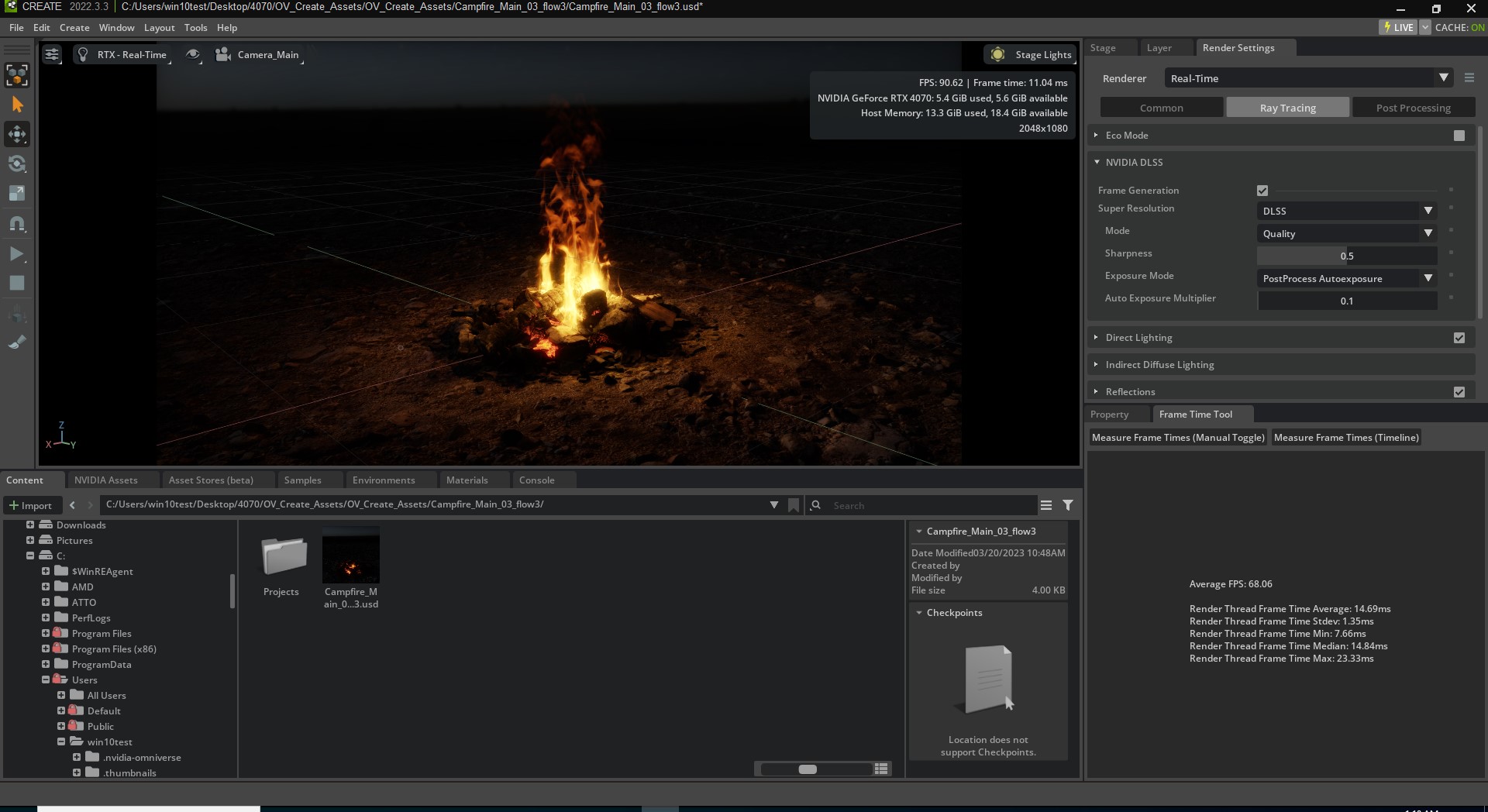
Task: Click the back arrow in Content browser
Action: (73, 505)
